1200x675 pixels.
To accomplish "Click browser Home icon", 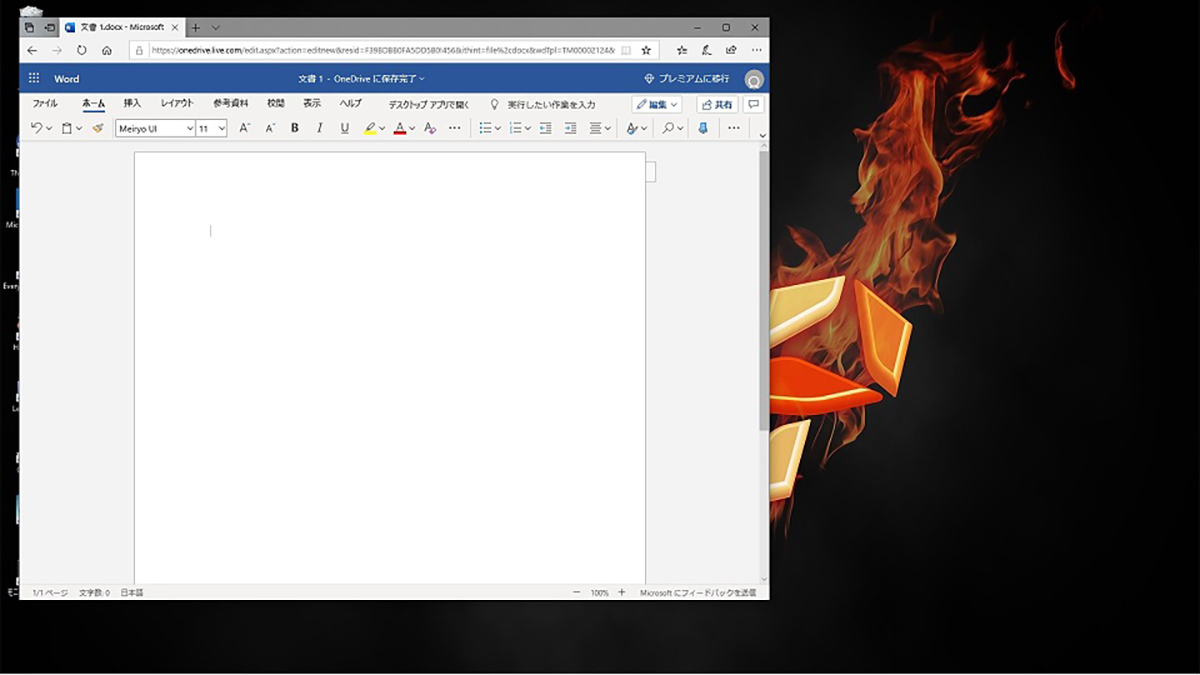I will click(107, 49).
